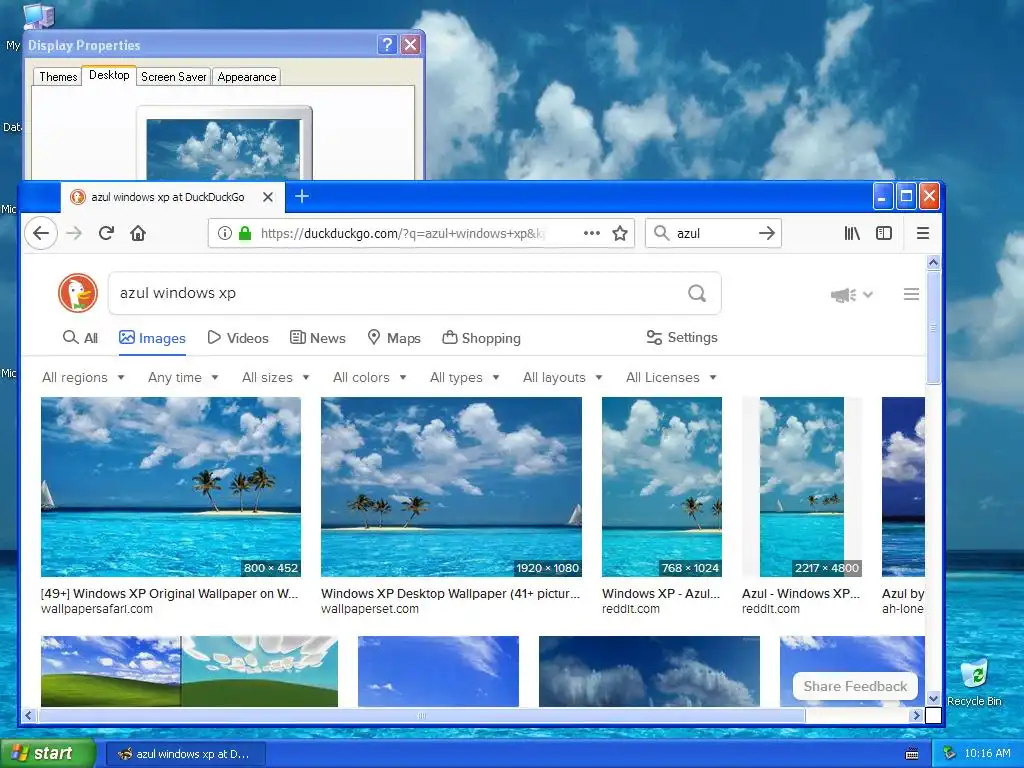Open the 2217 × 4800 azul thumbnail
Viewport: 1024px width, 768px height.
801,487
